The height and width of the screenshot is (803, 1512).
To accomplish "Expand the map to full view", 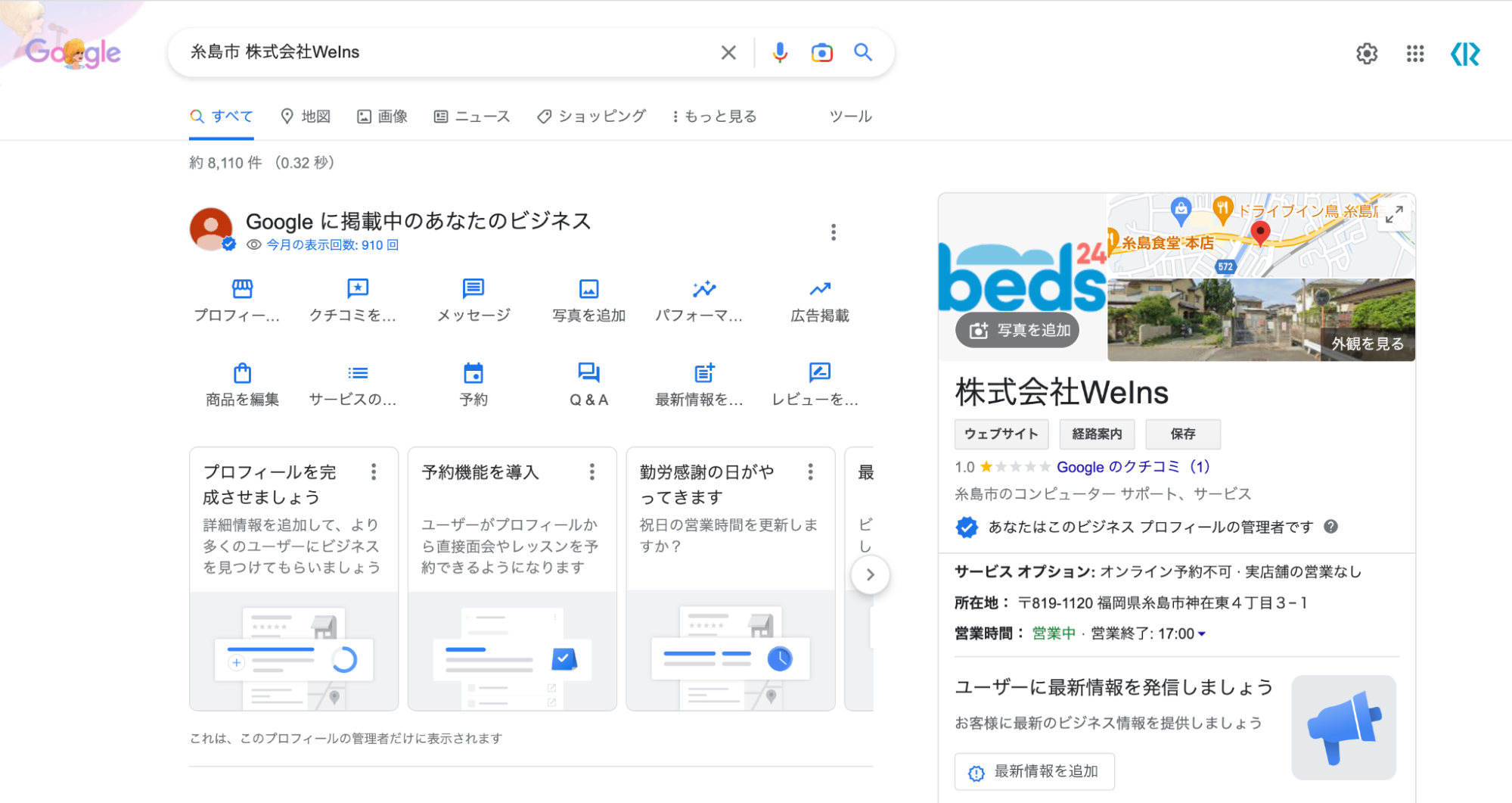I will [1394, 215].
